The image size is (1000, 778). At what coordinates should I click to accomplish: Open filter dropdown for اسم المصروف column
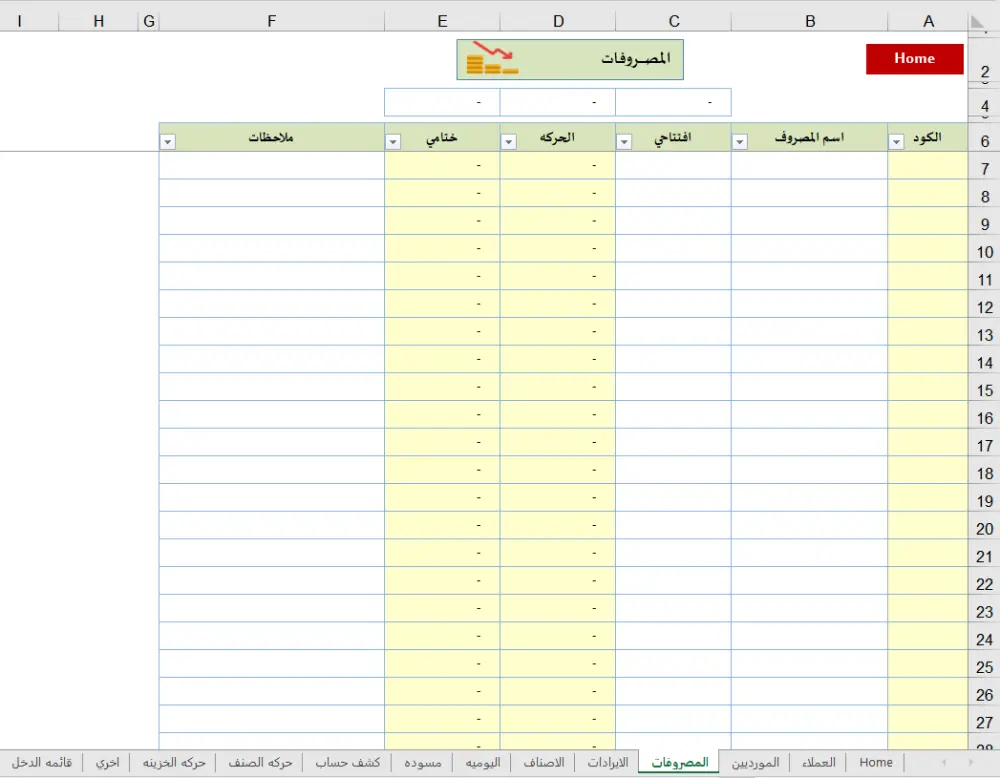pyautogui.click(x=739, y=142)
